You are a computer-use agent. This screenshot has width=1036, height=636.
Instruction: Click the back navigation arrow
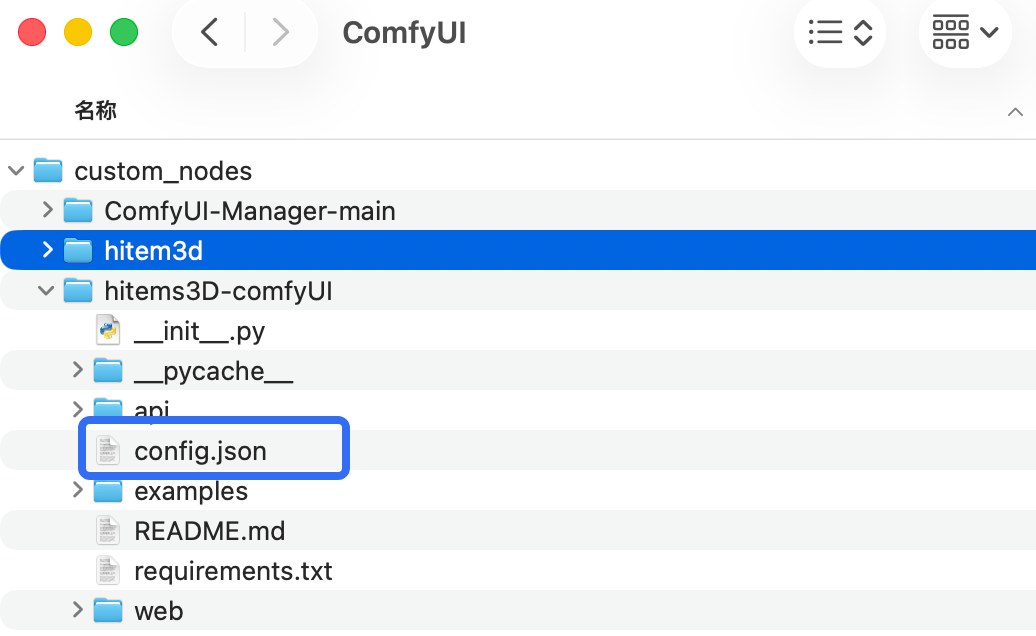[x=208, y=32]
